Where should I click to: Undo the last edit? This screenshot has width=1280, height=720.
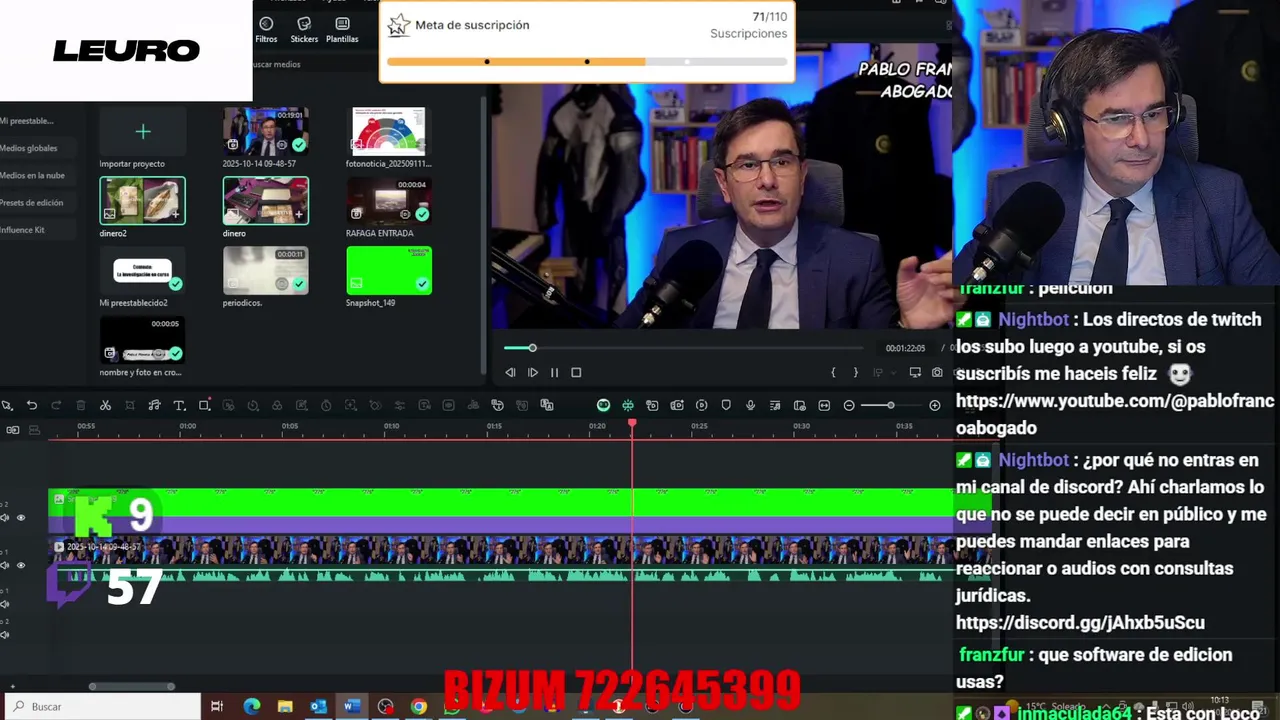pos(32,405)
